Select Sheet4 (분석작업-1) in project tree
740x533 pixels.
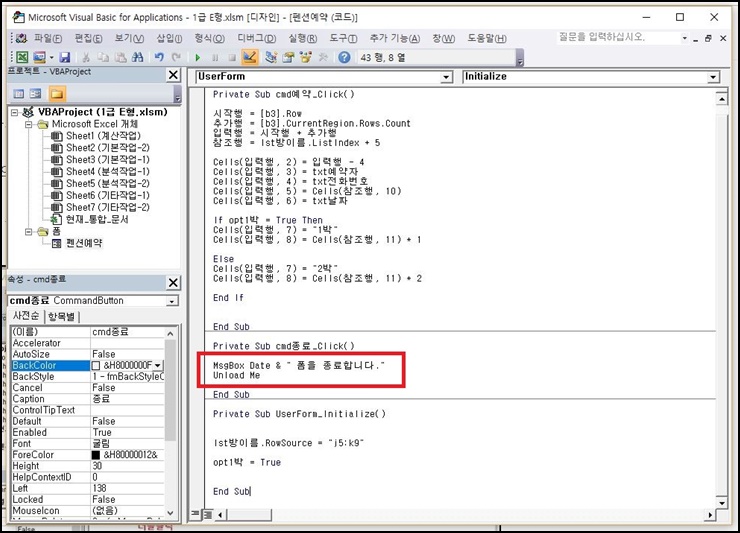108,171
